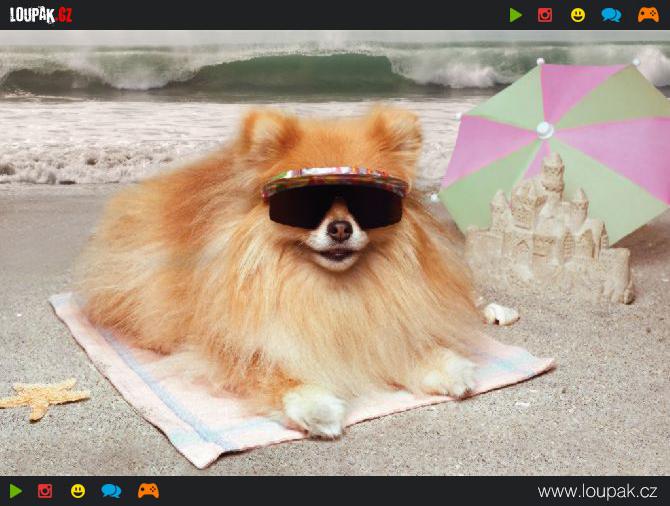The image size is (670, 506).
Task: Click the starfish on the sand
Action: click(x=42, y=397)
